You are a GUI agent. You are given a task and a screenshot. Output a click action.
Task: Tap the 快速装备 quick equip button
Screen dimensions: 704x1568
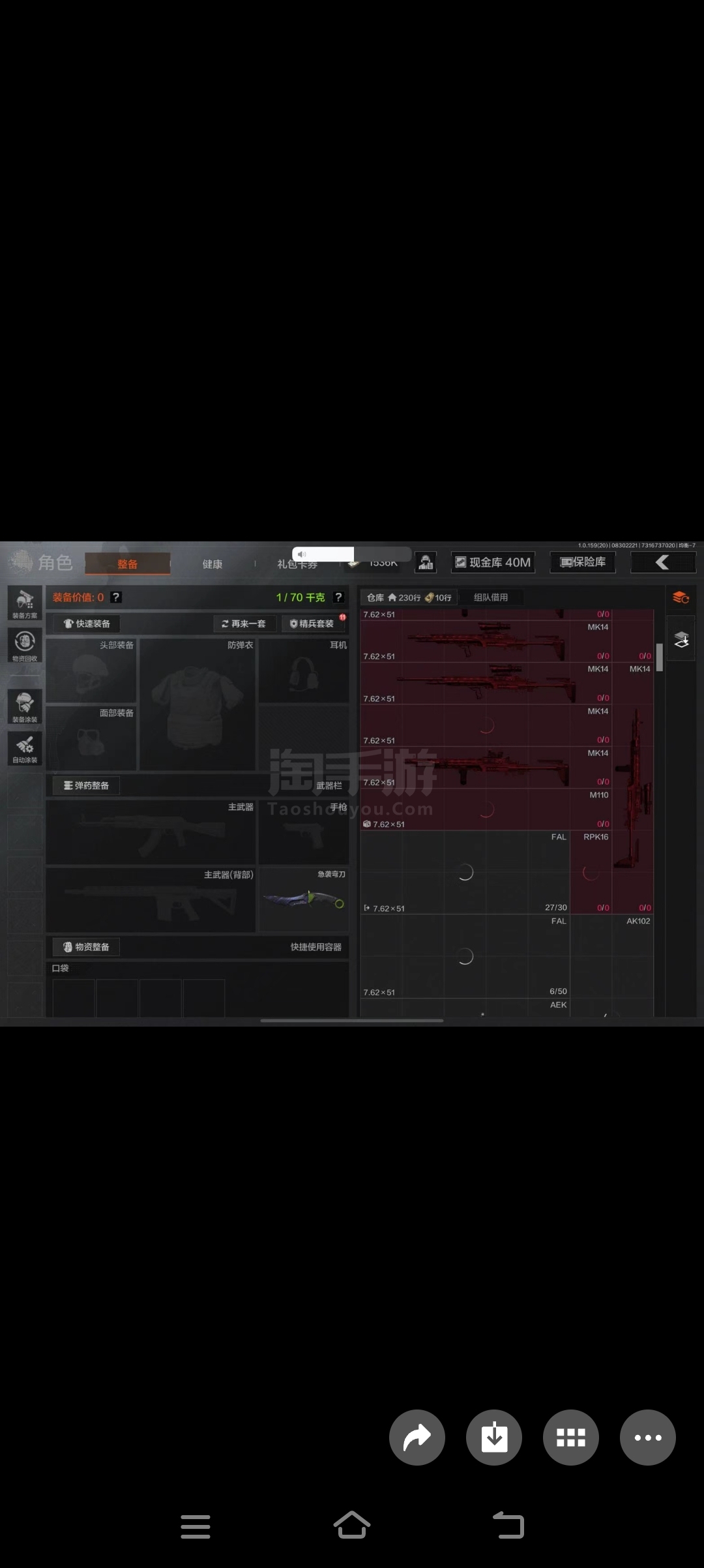87,624
